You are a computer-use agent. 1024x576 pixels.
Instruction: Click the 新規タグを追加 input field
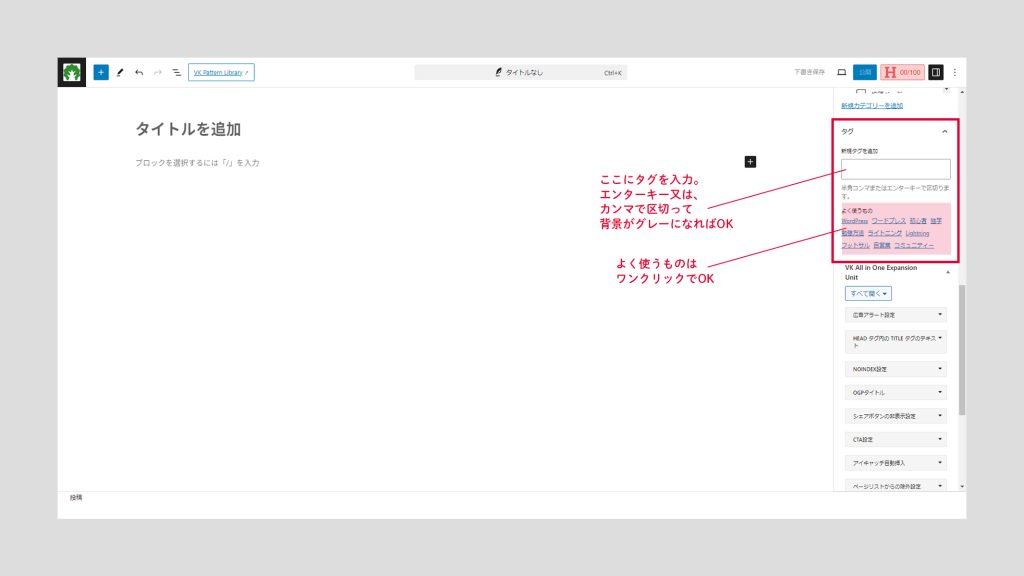895,169
